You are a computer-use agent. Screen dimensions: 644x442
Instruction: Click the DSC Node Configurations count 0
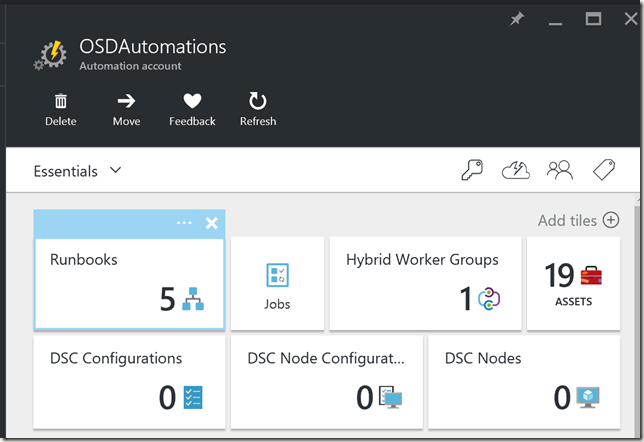tap(365, 397)
